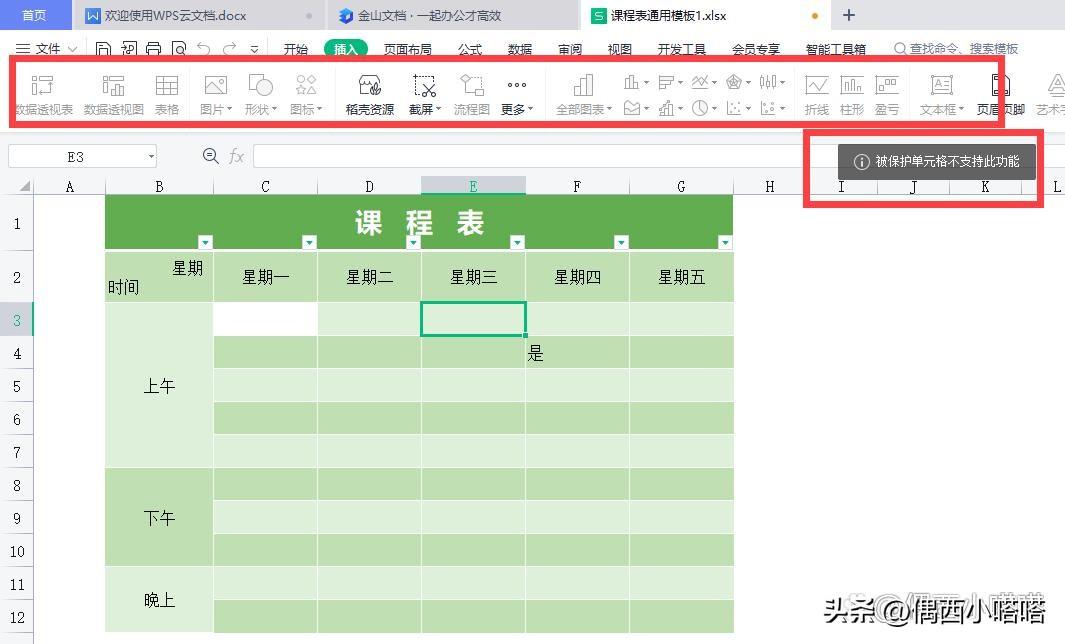Switch to the 审阅 ribbon tab
The image size is (1065, 644).
(570, 49)
